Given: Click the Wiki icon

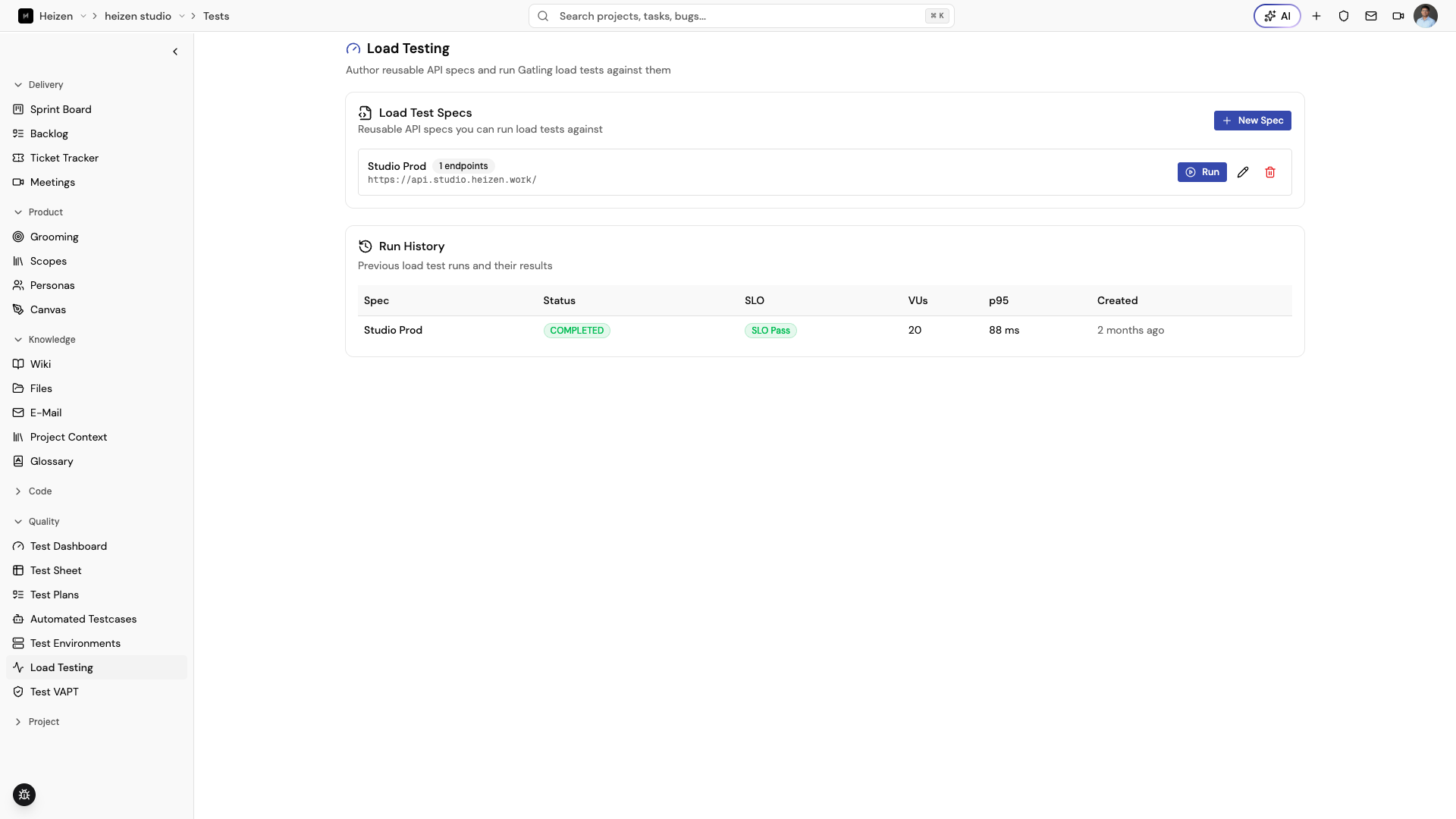Looking at the screenshot, I should [x=18, y=364].
